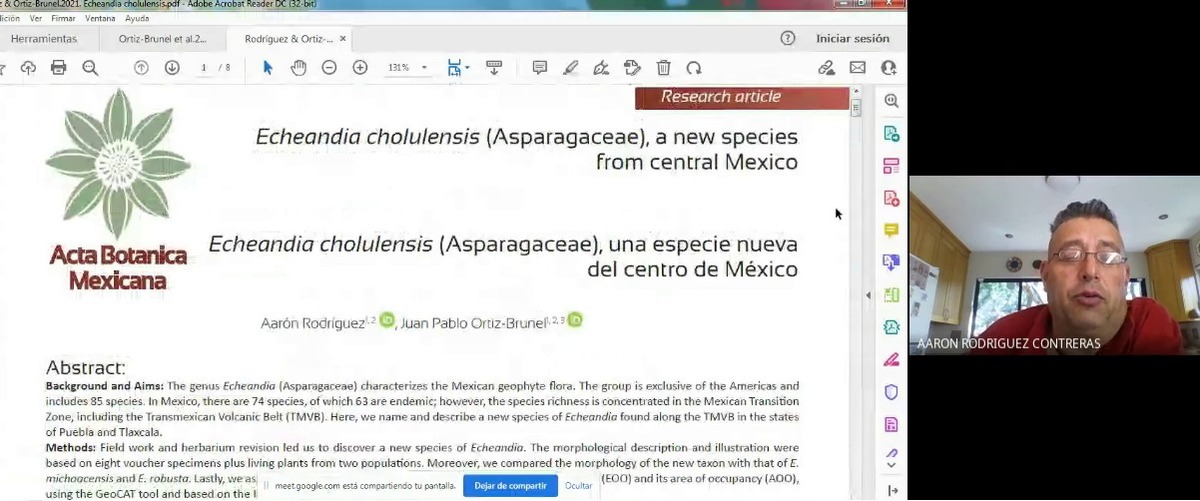The height and width of the screenshot is (501, 1200).
Task: Collapse the right tools pane arrow
Action: (x=868, y=295)
